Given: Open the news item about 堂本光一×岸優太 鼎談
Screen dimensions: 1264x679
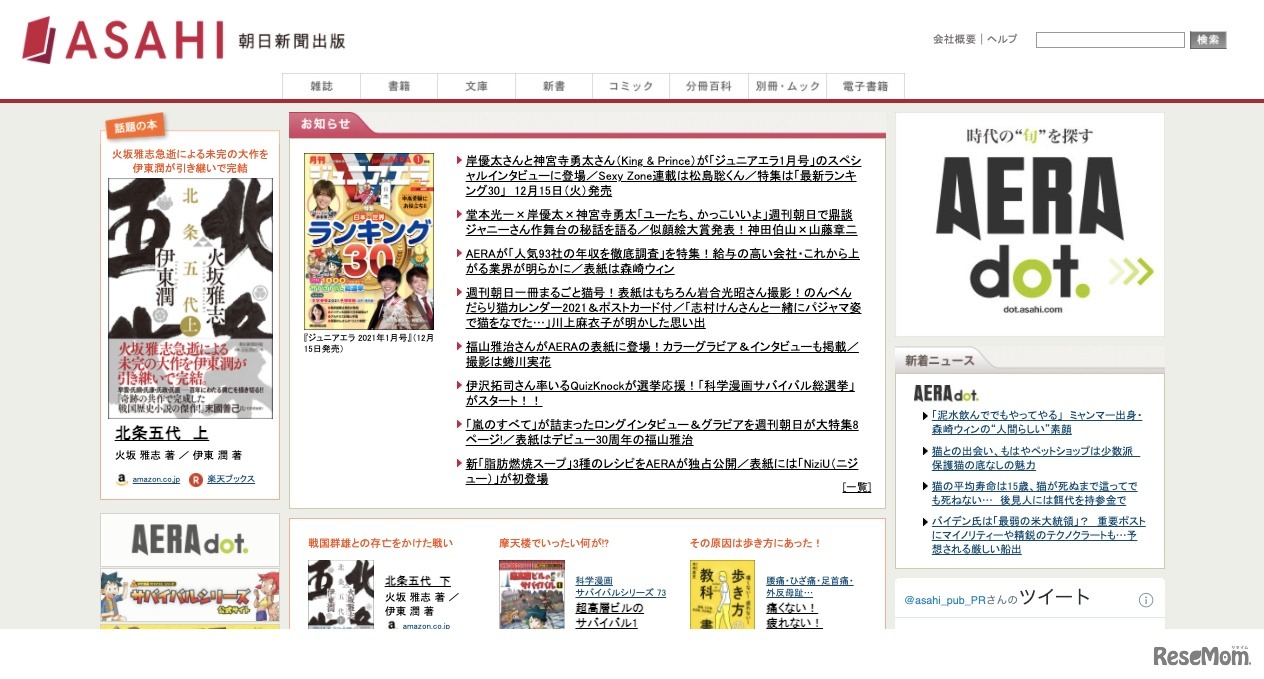Looking at the screenshot, I should click(x=661, y=222).
